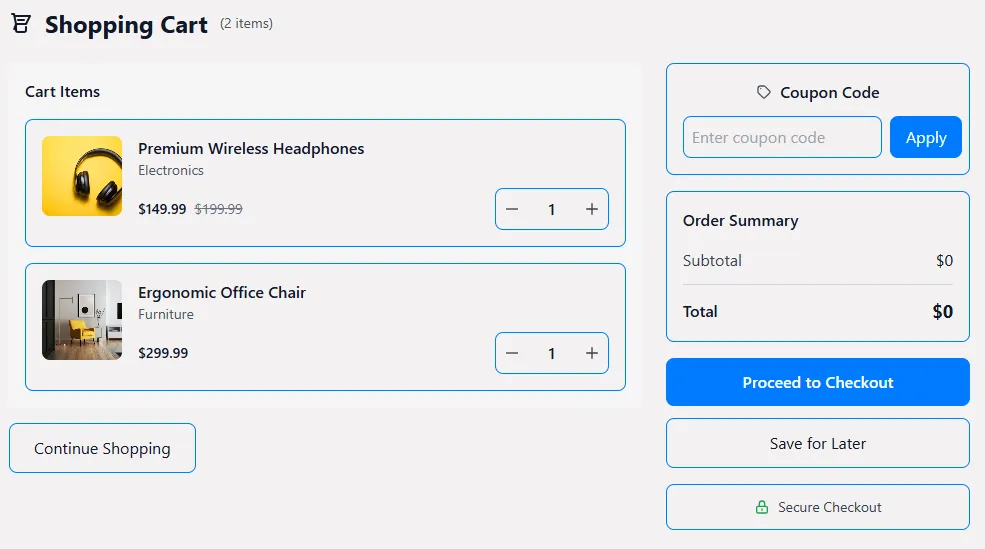
Task: Proceed to Checkout
Action: [817, 382]
